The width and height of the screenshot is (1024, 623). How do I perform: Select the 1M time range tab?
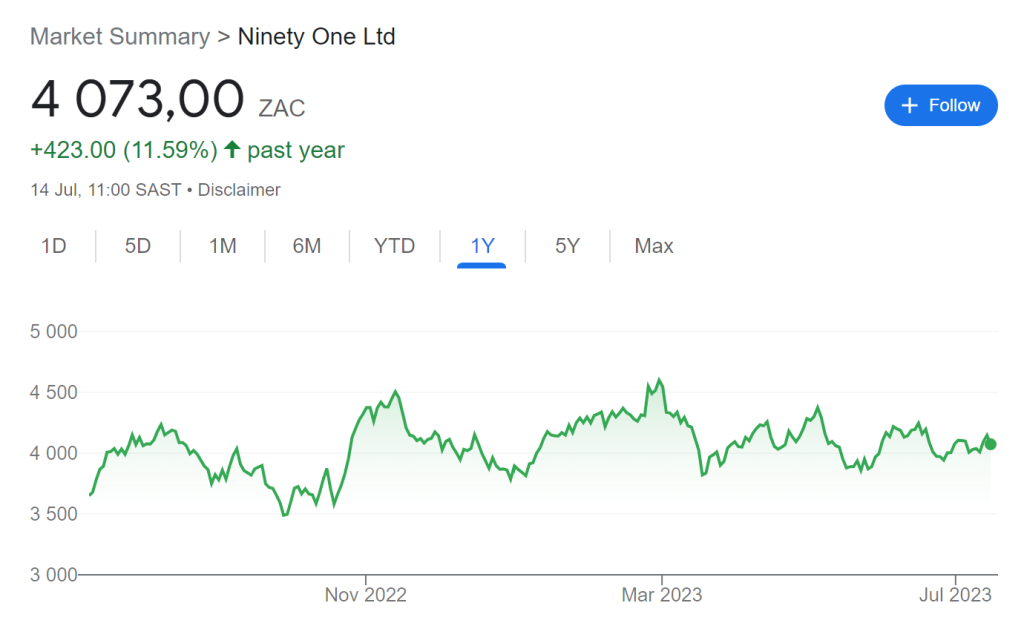pyautogui.click(x=223, y=246)
